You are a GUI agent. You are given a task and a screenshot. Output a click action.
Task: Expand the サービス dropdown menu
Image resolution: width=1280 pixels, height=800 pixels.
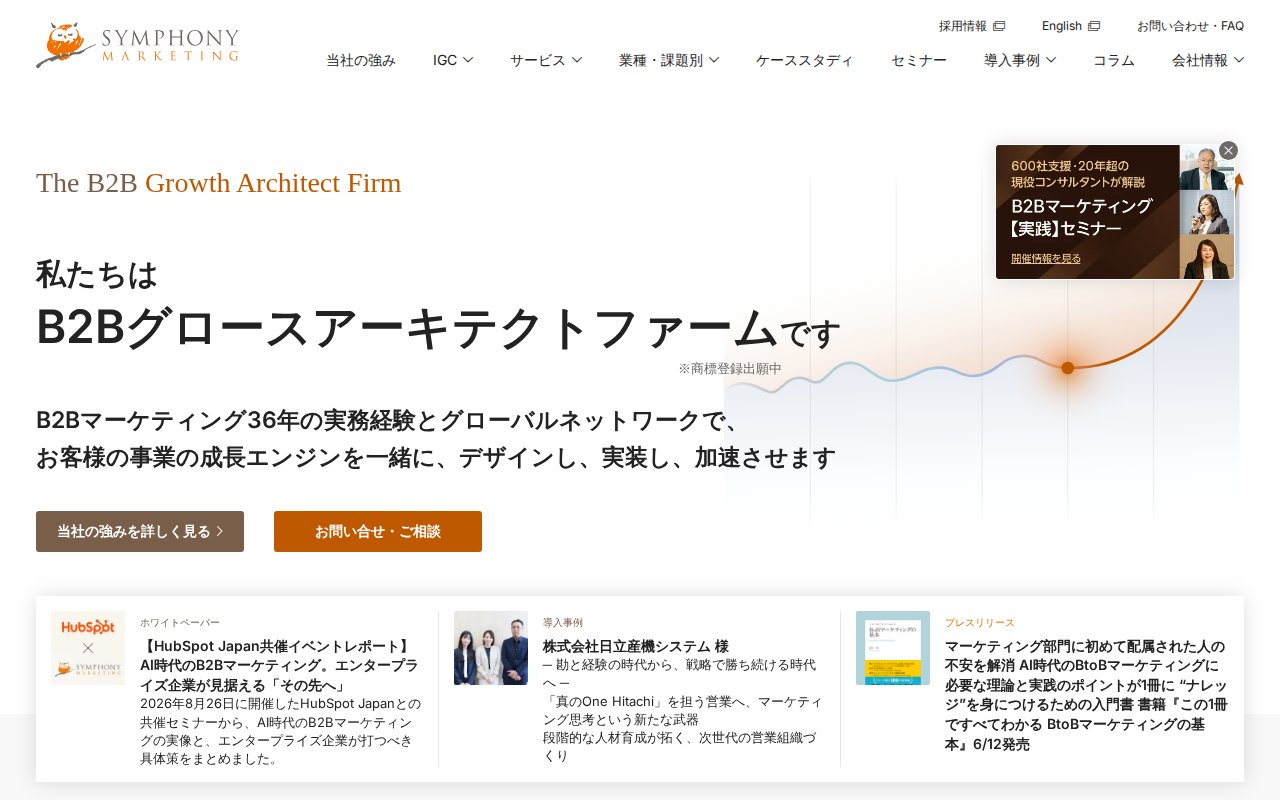tap(546, 60)
